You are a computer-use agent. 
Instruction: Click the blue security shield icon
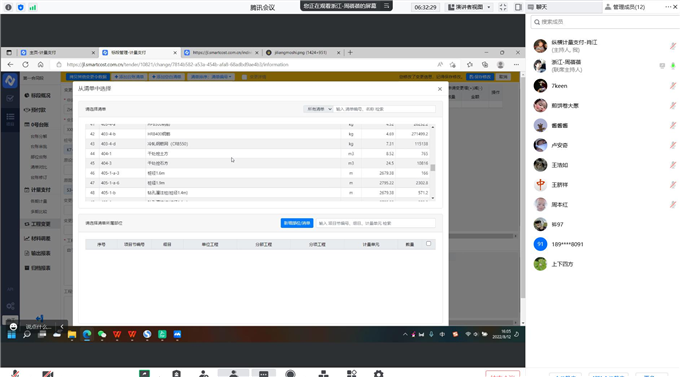pyautogui.click(x=20, y=7)
